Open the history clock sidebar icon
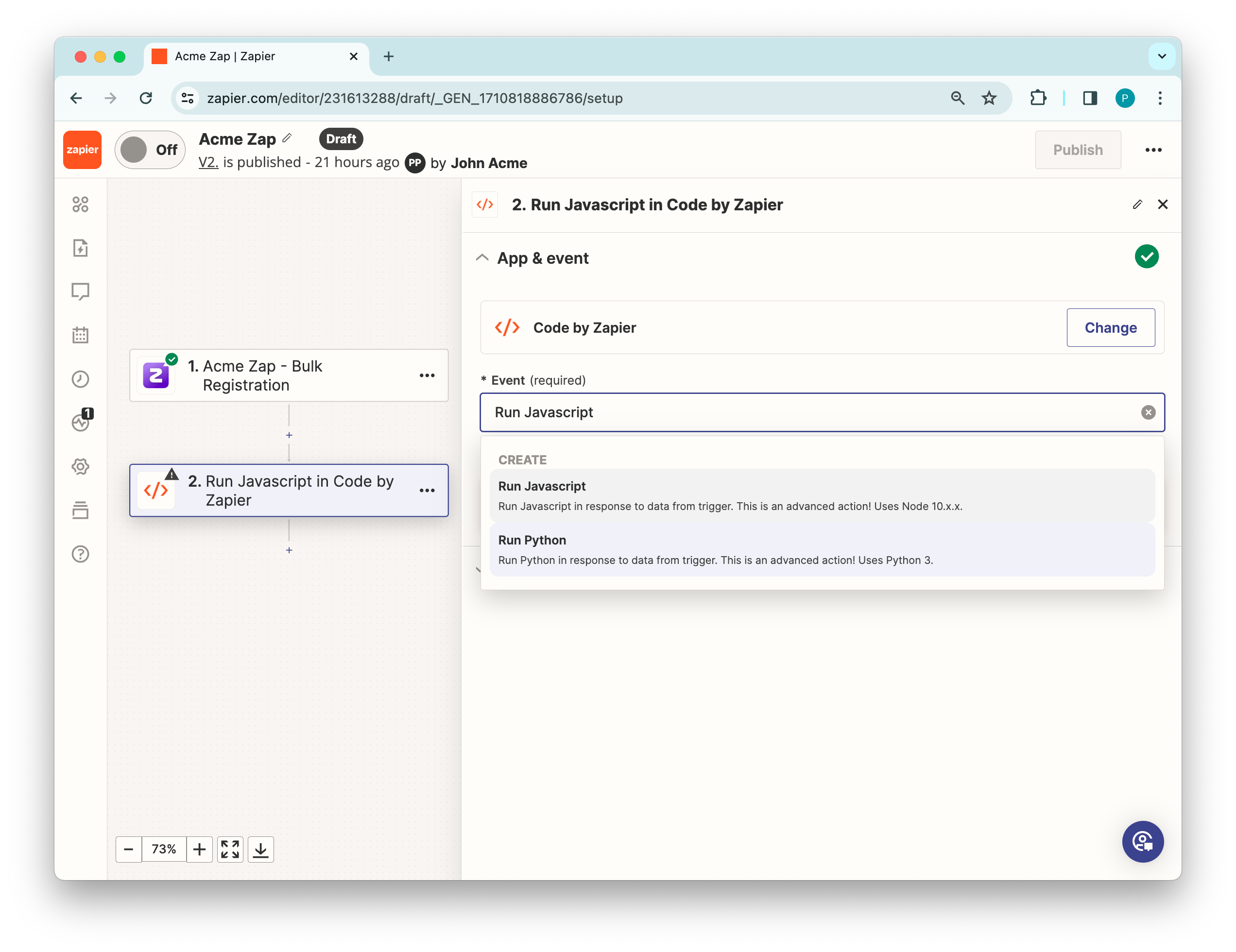 80,379
